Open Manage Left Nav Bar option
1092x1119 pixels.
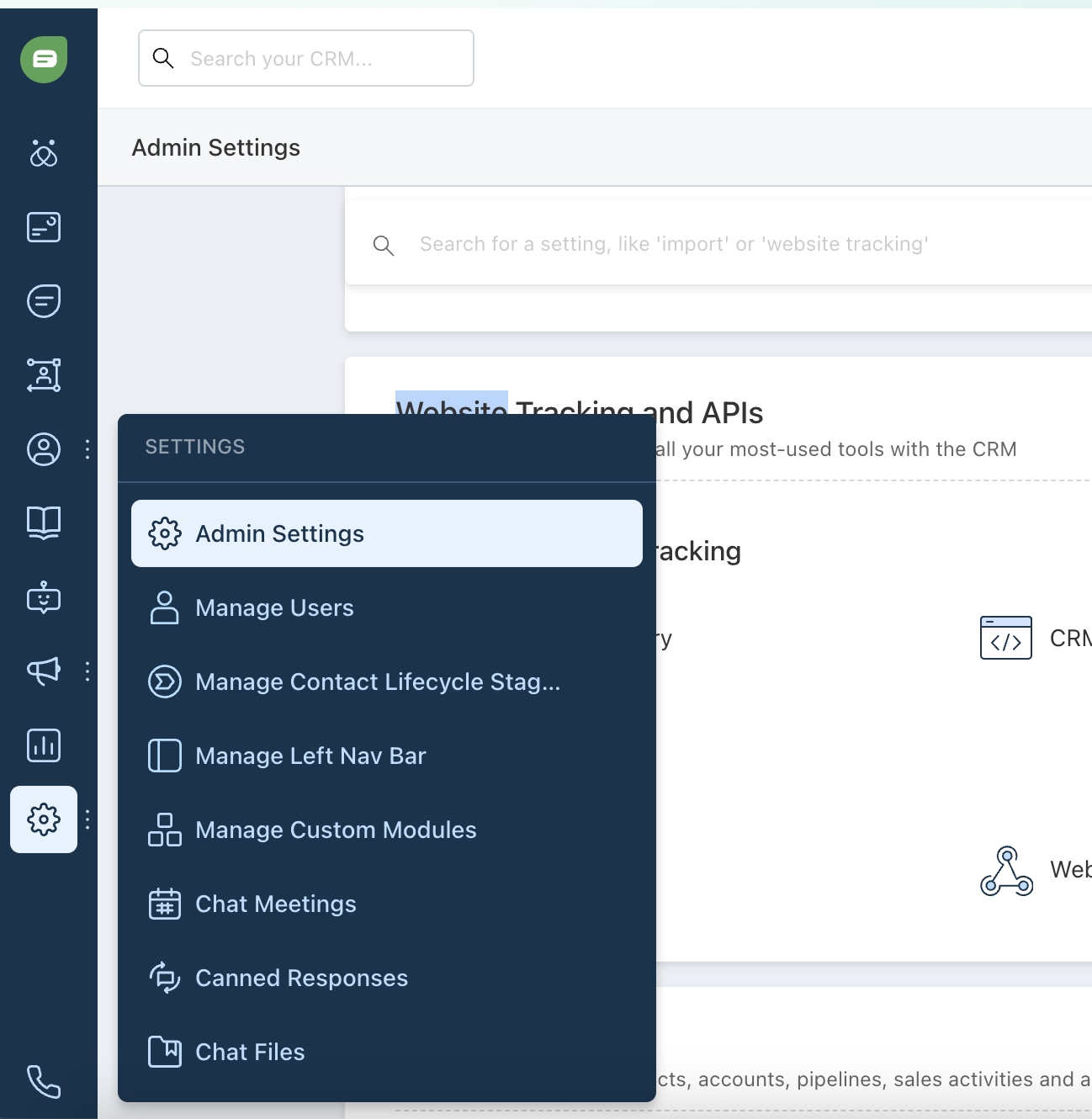(x=310, y=756)
